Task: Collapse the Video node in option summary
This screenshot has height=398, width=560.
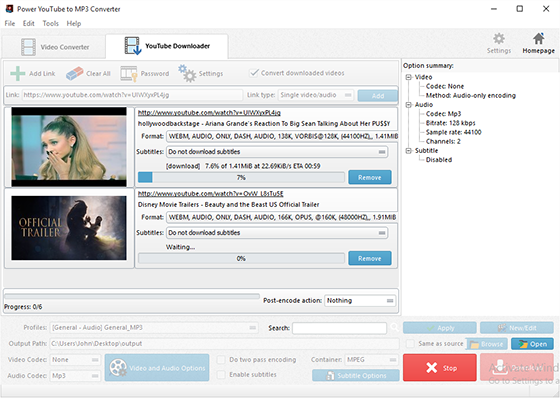Action: (409, 77)
